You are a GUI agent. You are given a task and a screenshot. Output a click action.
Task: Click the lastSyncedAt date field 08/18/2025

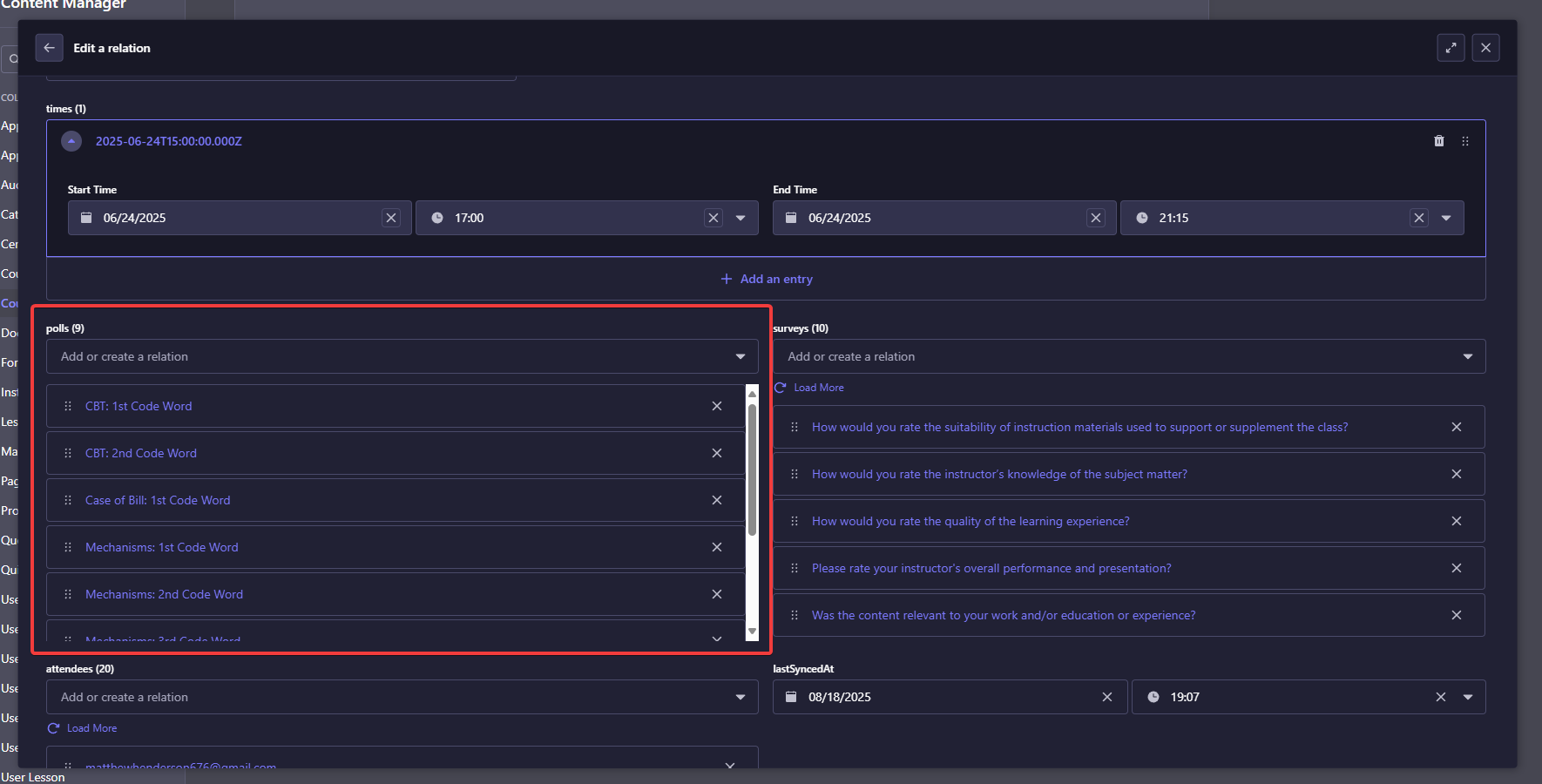pyautogui.click(x=941, y=697)
